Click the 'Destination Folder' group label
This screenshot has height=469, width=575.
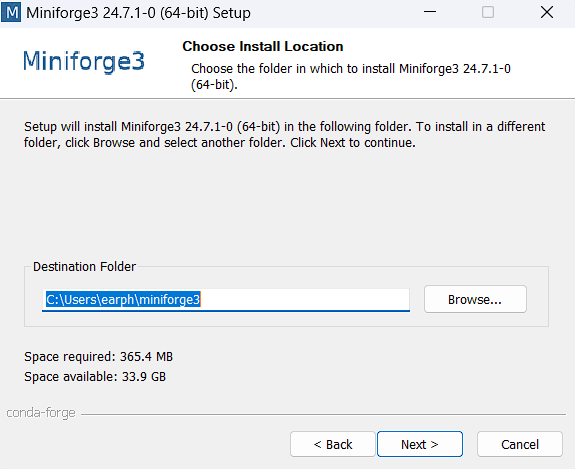[84, 266]
